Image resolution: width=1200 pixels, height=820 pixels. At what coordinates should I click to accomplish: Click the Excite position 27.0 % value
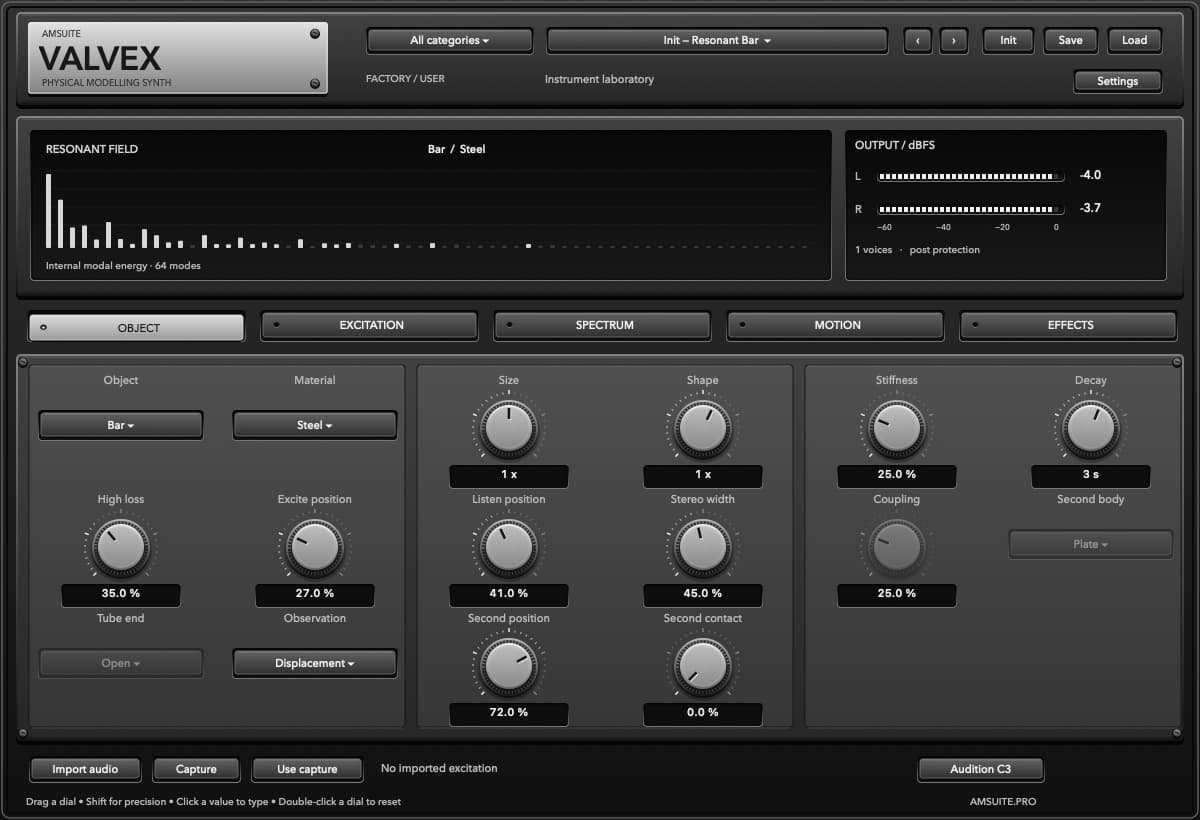pos(315,594)
